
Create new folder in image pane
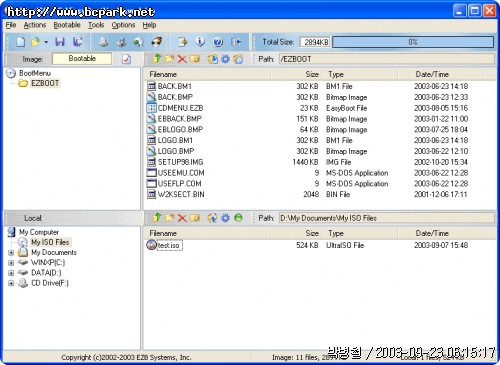tap(169, 59)
